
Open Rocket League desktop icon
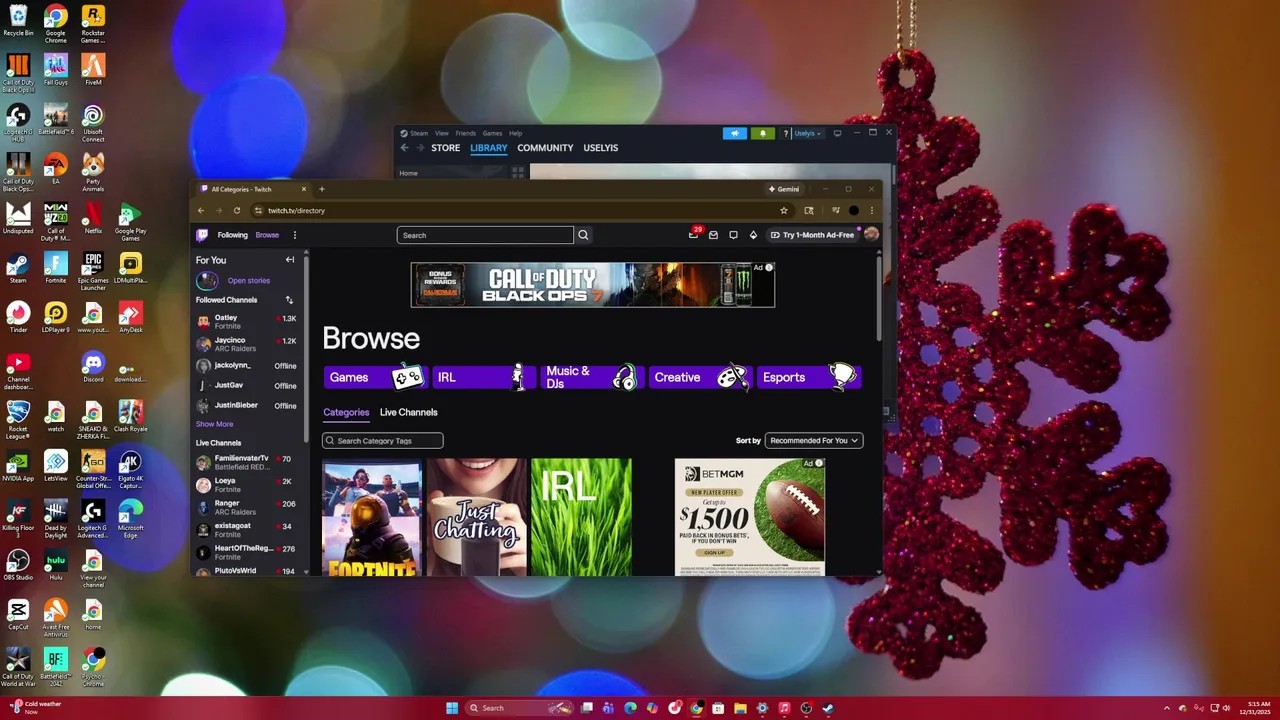pyautogui.click(x=18, y=419)
